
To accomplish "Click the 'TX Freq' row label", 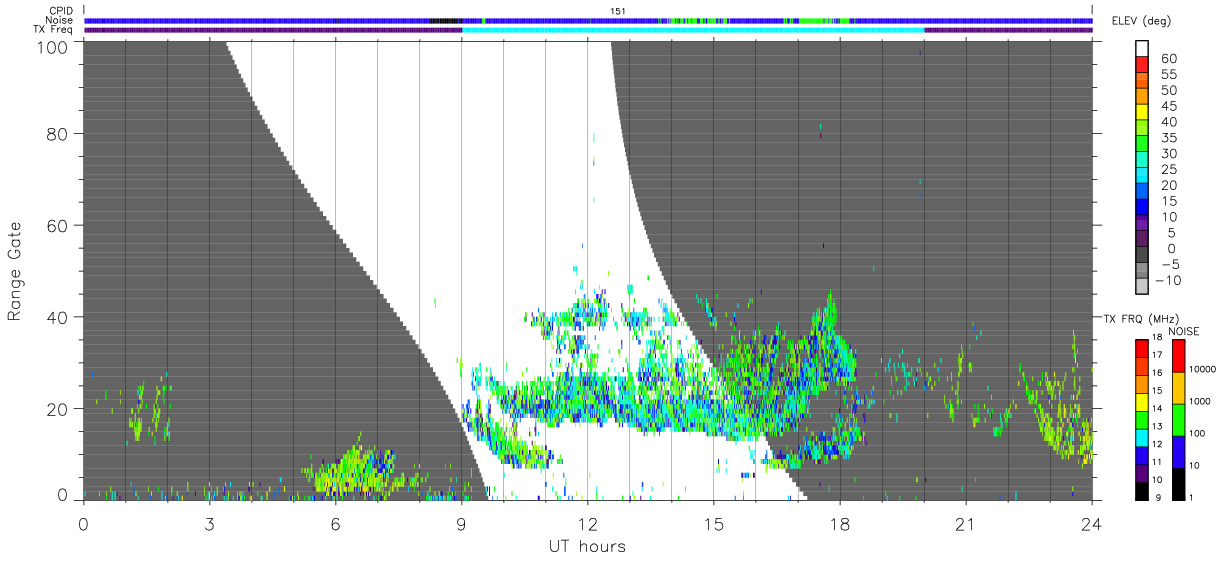I will 54,30.
